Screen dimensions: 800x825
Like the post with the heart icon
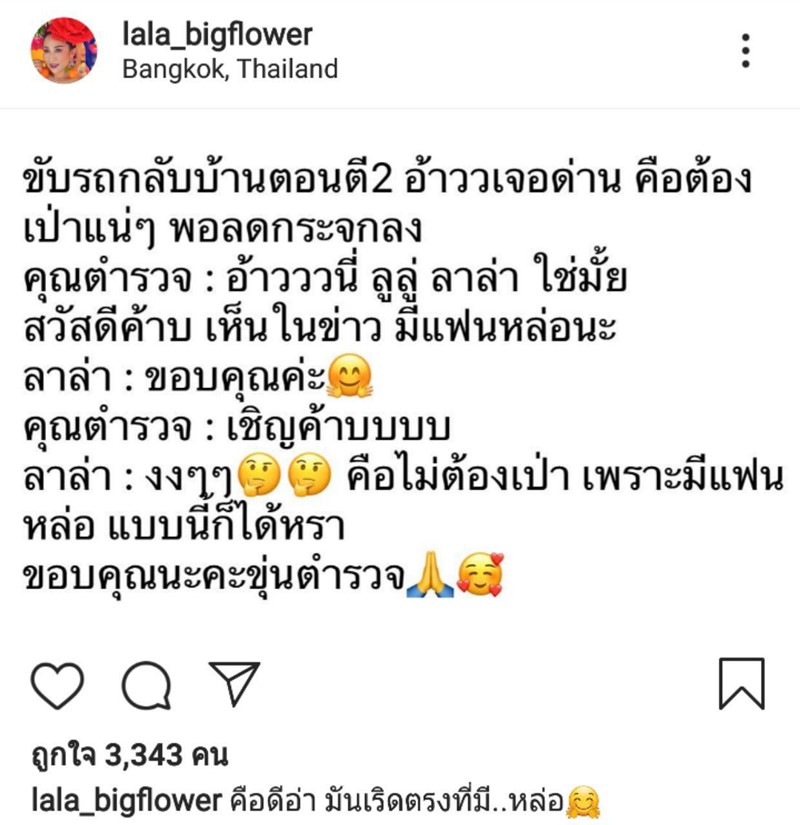pos(57,685)
